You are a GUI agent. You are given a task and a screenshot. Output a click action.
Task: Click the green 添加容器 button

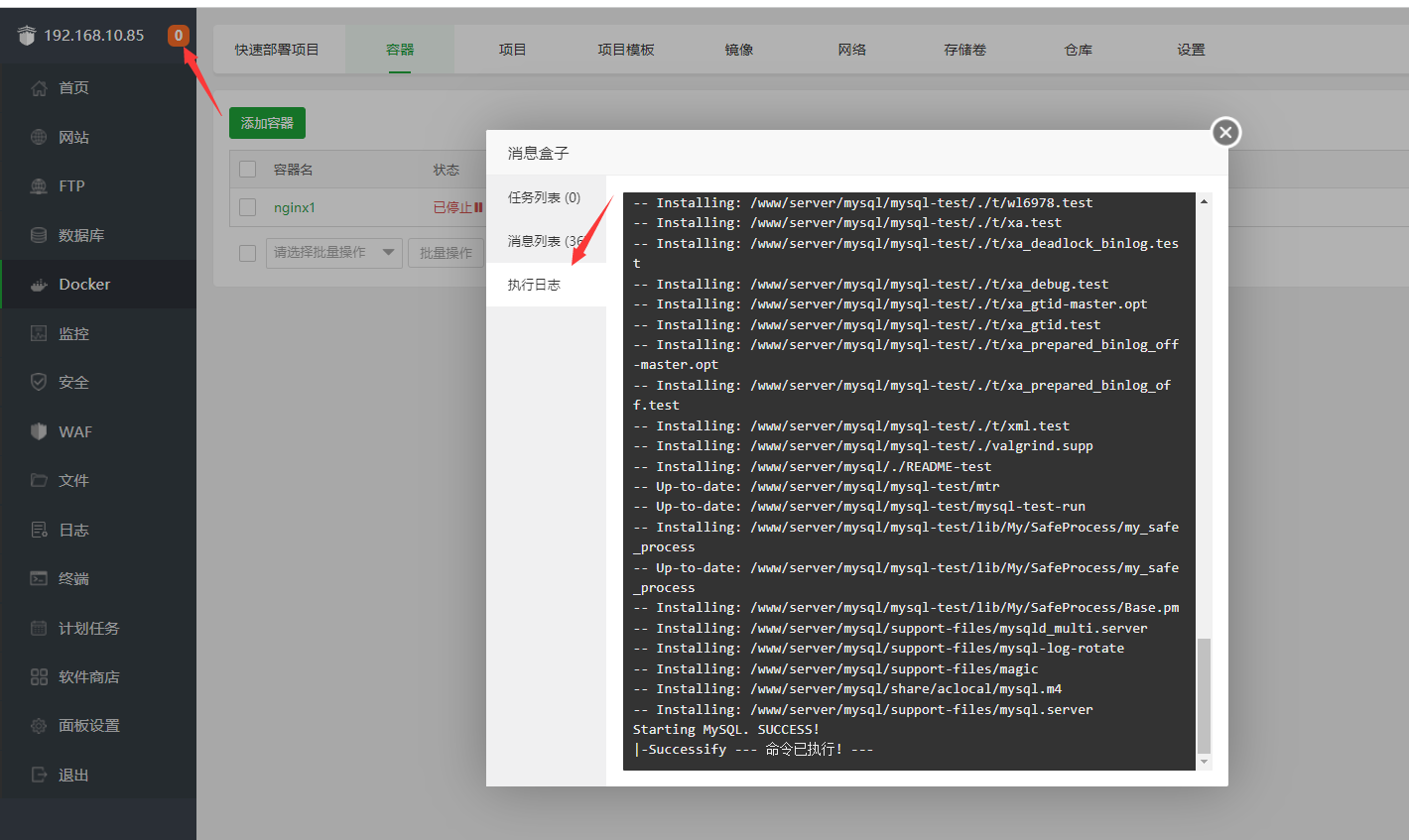click(x=267, y=123)
